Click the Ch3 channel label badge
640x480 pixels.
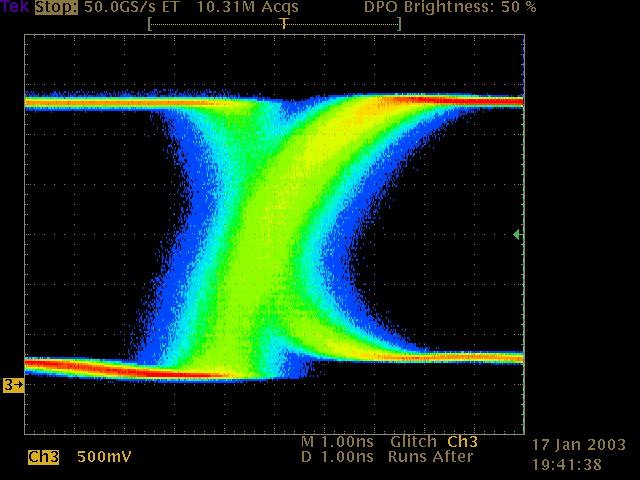click(x=43, y=457)
